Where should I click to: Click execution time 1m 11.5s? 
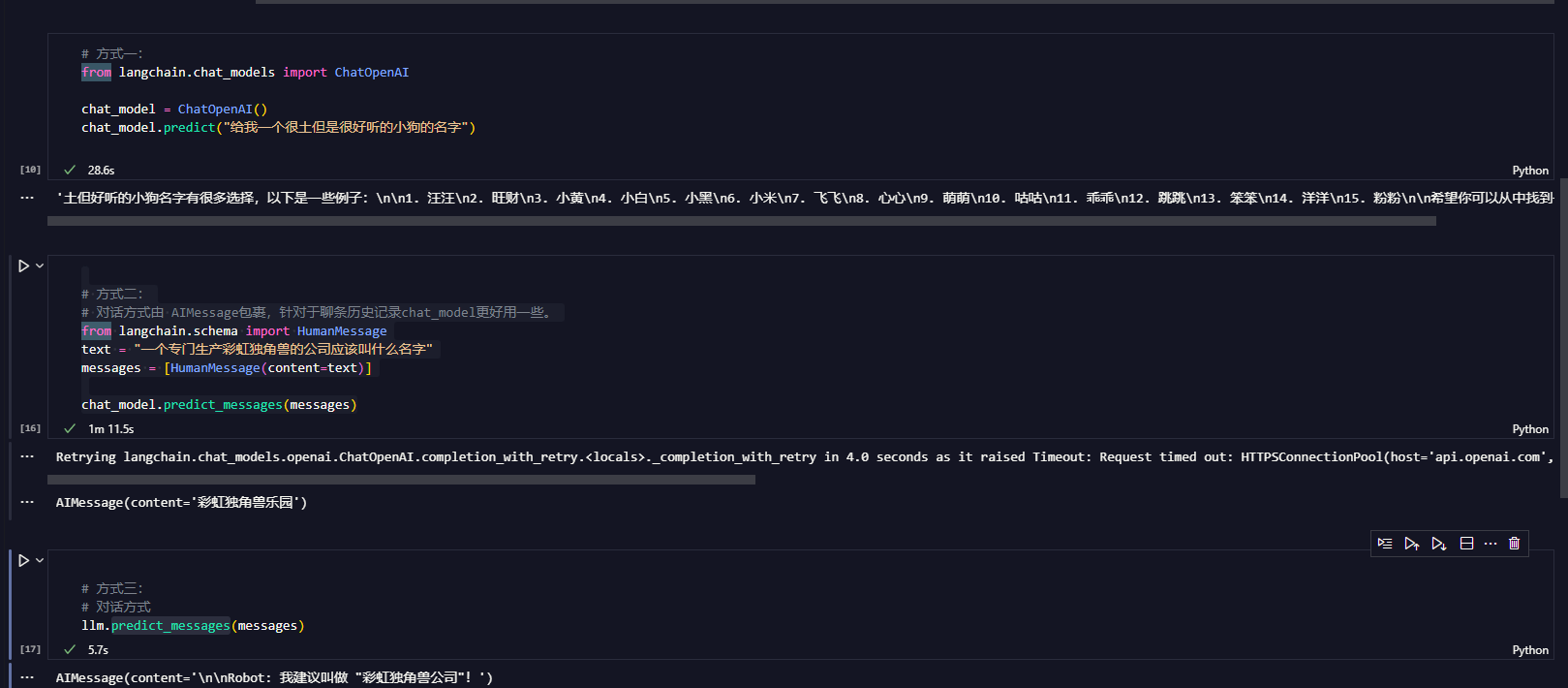point(111,429)
